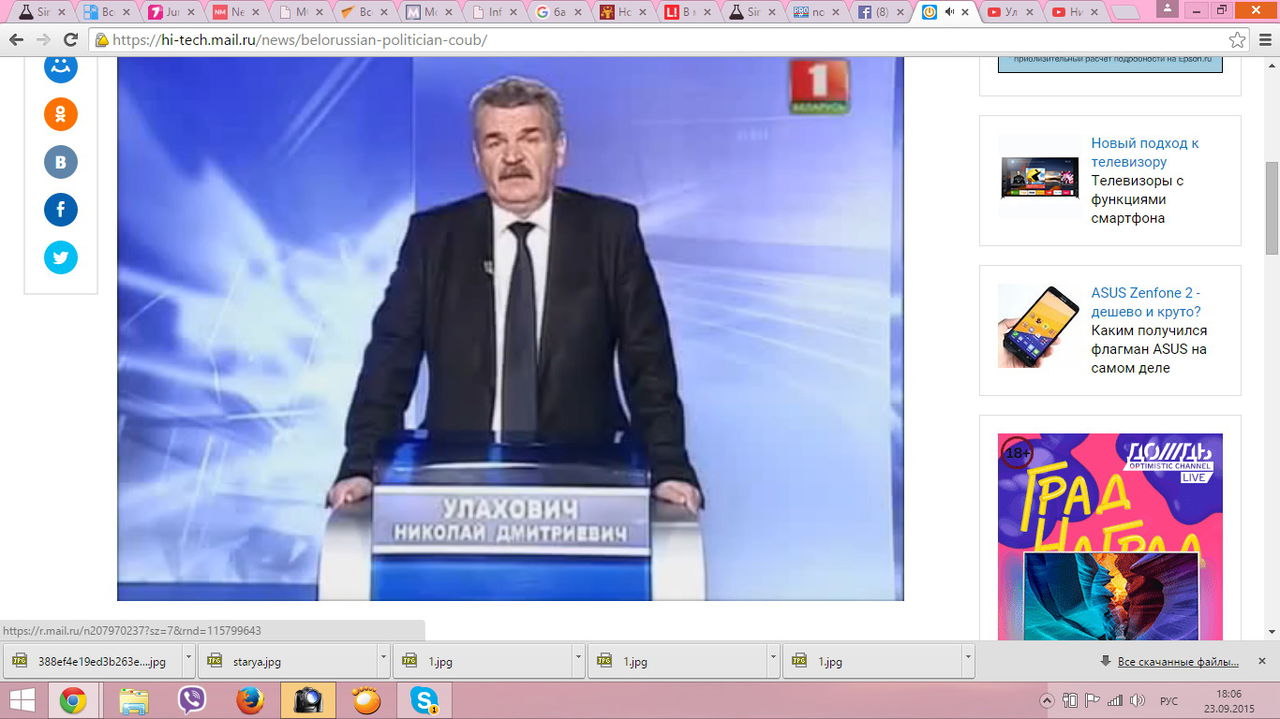Open the Дождь 'Град наград' ad banner
Viewport: 1280px width, 719px height.
(x=1110, y=537)
